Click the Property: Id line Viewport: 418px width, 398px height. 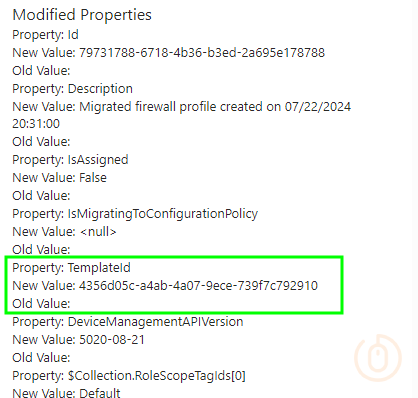click(45, 35)
